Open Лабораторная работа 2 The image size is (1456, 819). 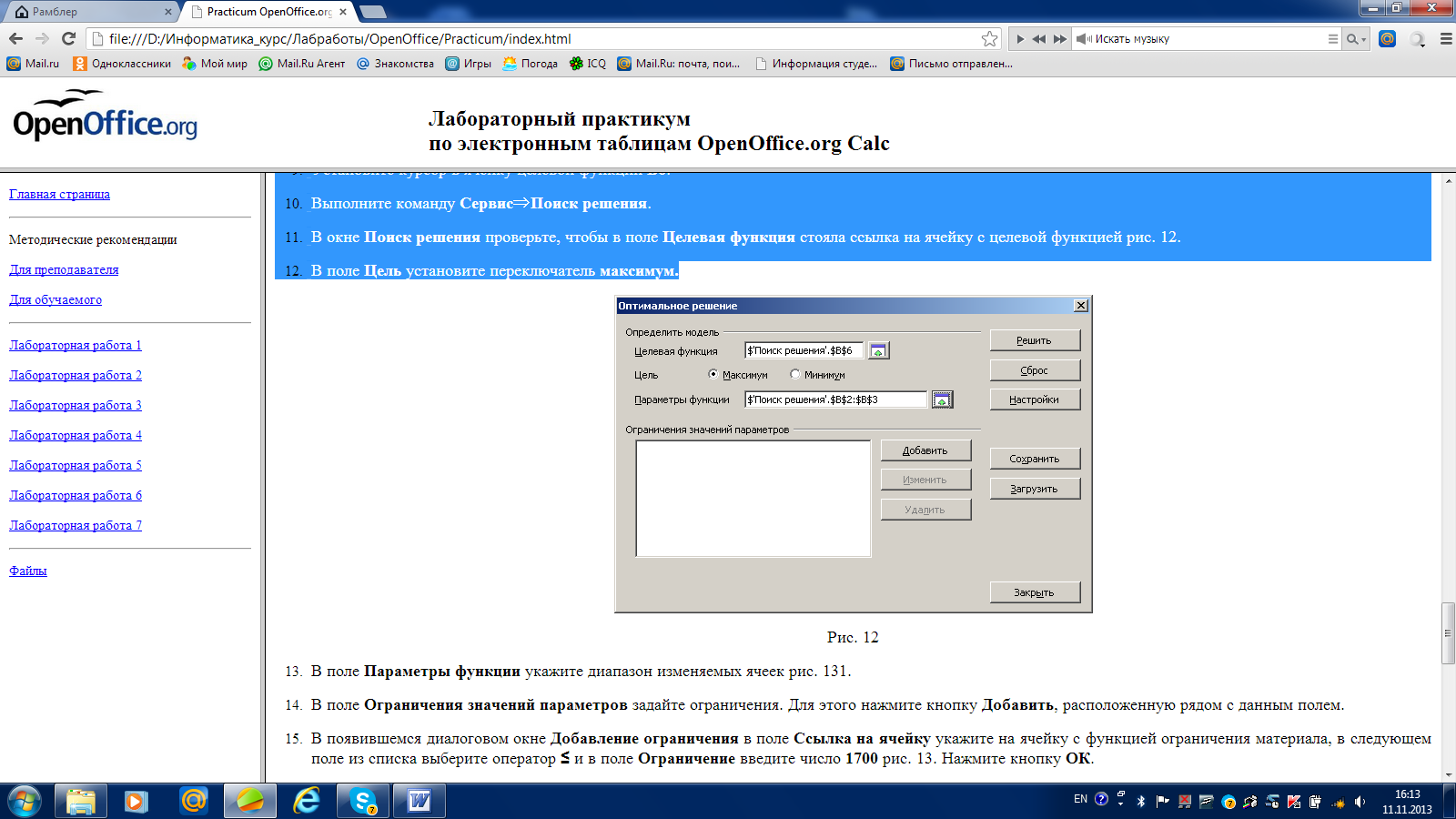coord(76,375)
